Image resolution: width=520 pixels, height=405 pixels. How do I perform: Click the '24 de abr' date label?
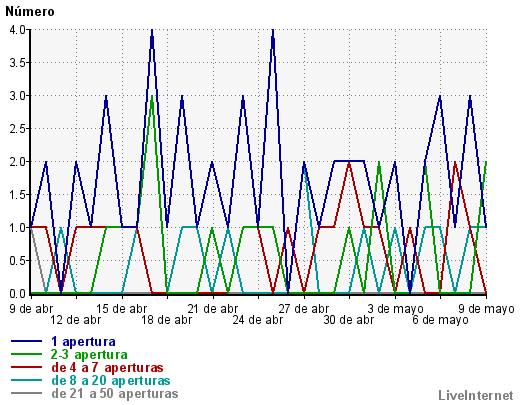coord(258,320)
